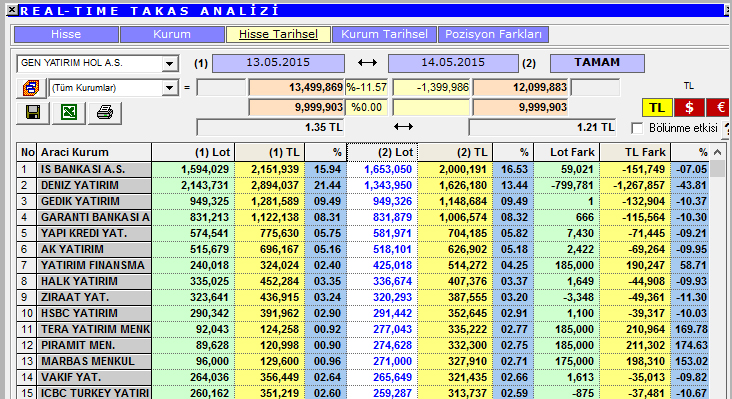This screenshot has height=399, width=732.
Task: Open the Pozisyon Farkları tab
Action: click(493, 34)
